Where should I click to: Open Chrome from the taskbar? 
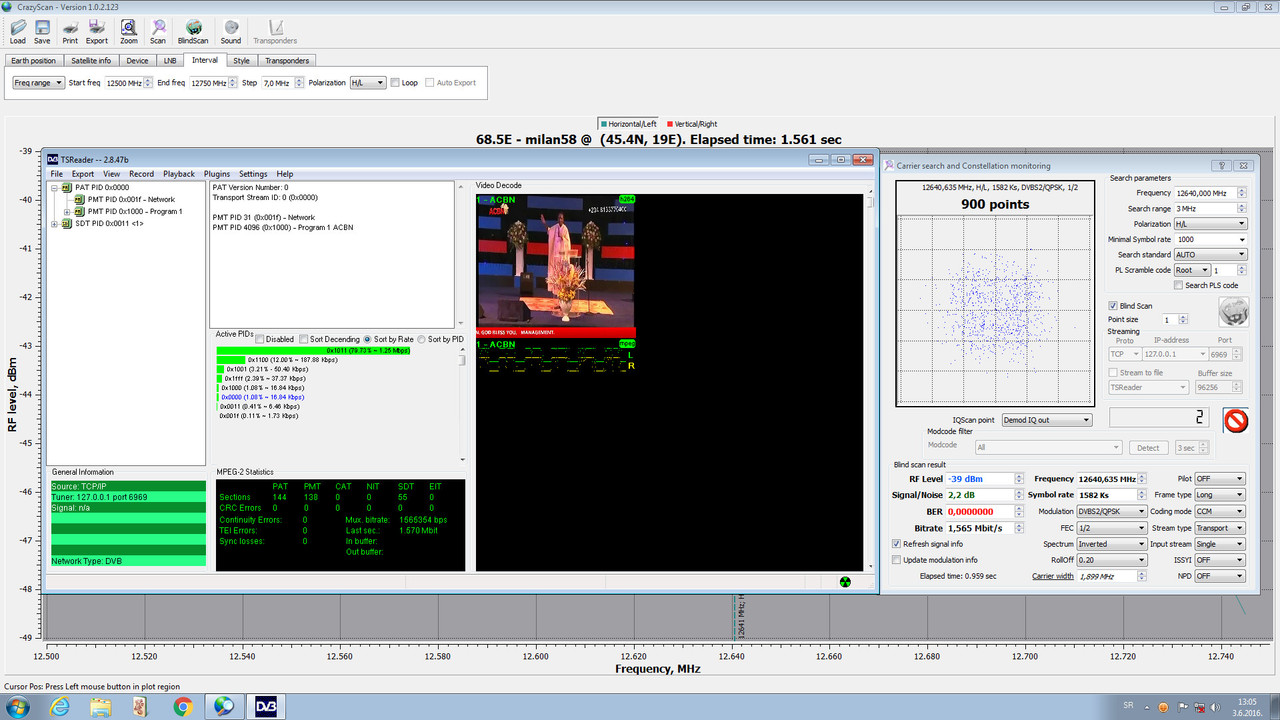[183, 707]
